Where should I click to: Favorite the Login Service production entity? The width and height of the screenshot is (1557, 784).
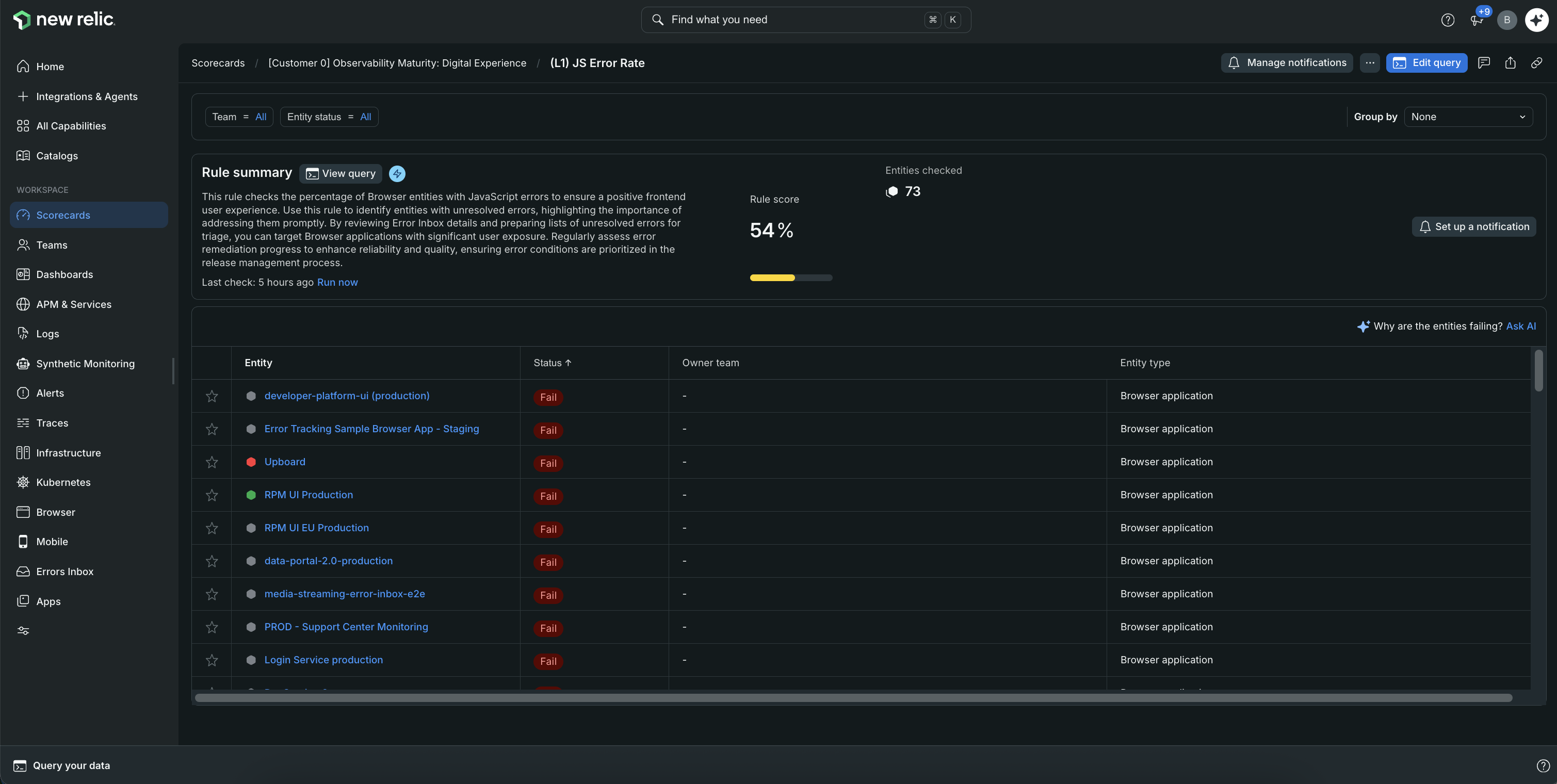pos(212,660)
